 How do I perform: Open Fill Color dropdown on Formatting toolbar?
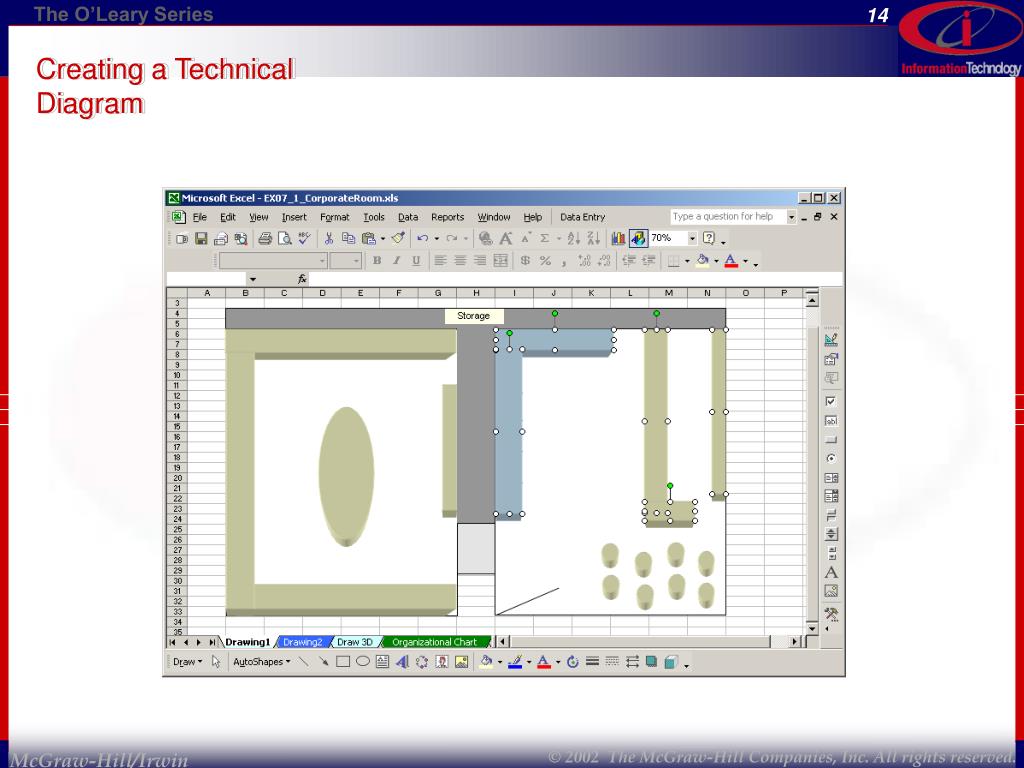(716, 261)
